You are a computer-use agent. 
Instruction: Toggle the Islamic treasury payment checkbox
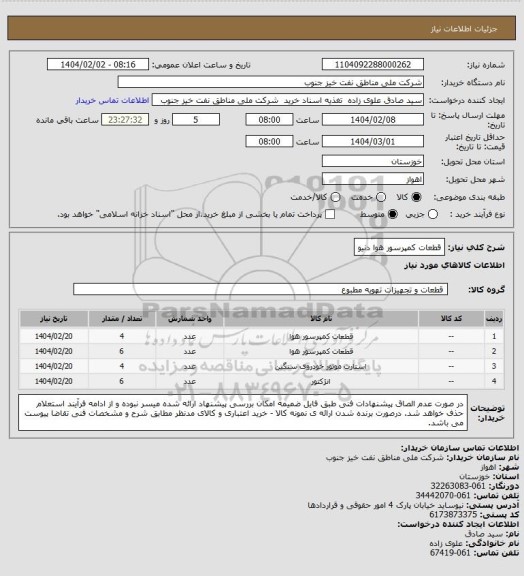point(330,214)
